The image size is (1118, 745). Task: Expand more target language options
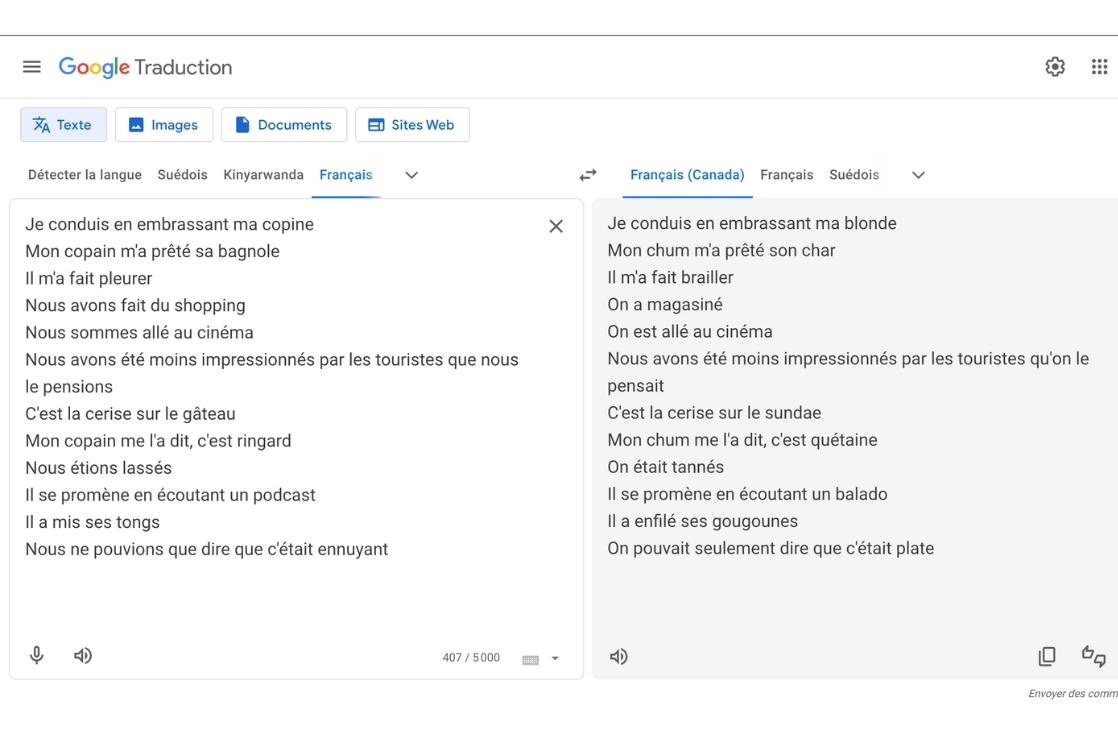[x=917, y=174]
